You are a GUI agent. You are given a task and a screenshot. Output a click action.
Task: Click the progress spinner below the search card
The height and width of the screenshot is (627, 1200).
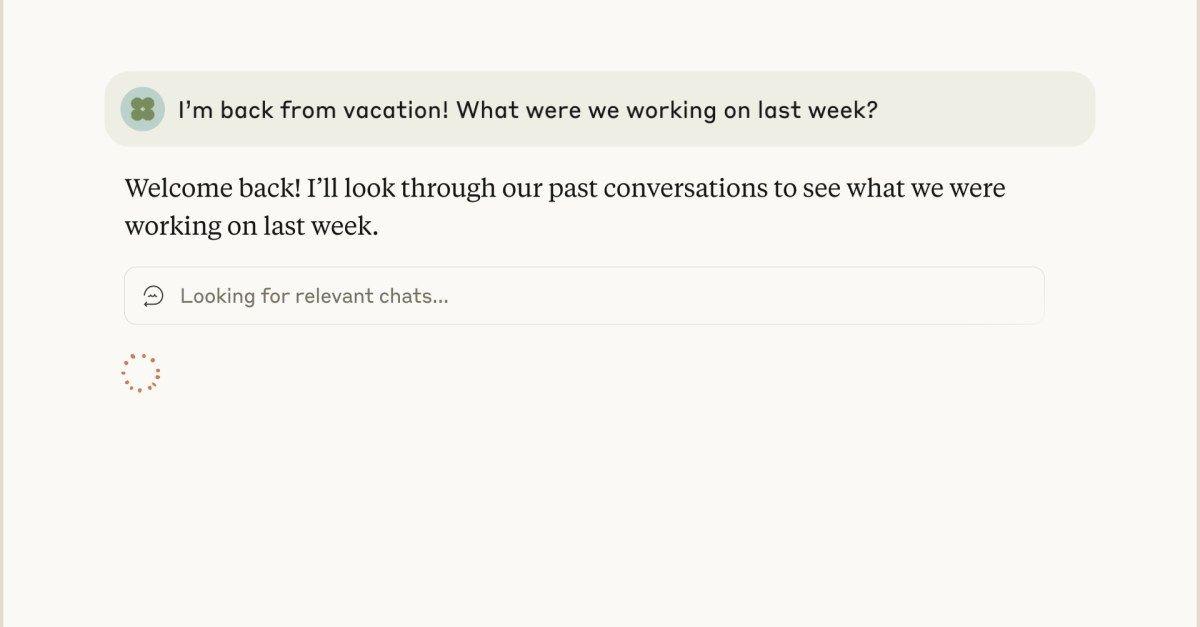[142, 371]
